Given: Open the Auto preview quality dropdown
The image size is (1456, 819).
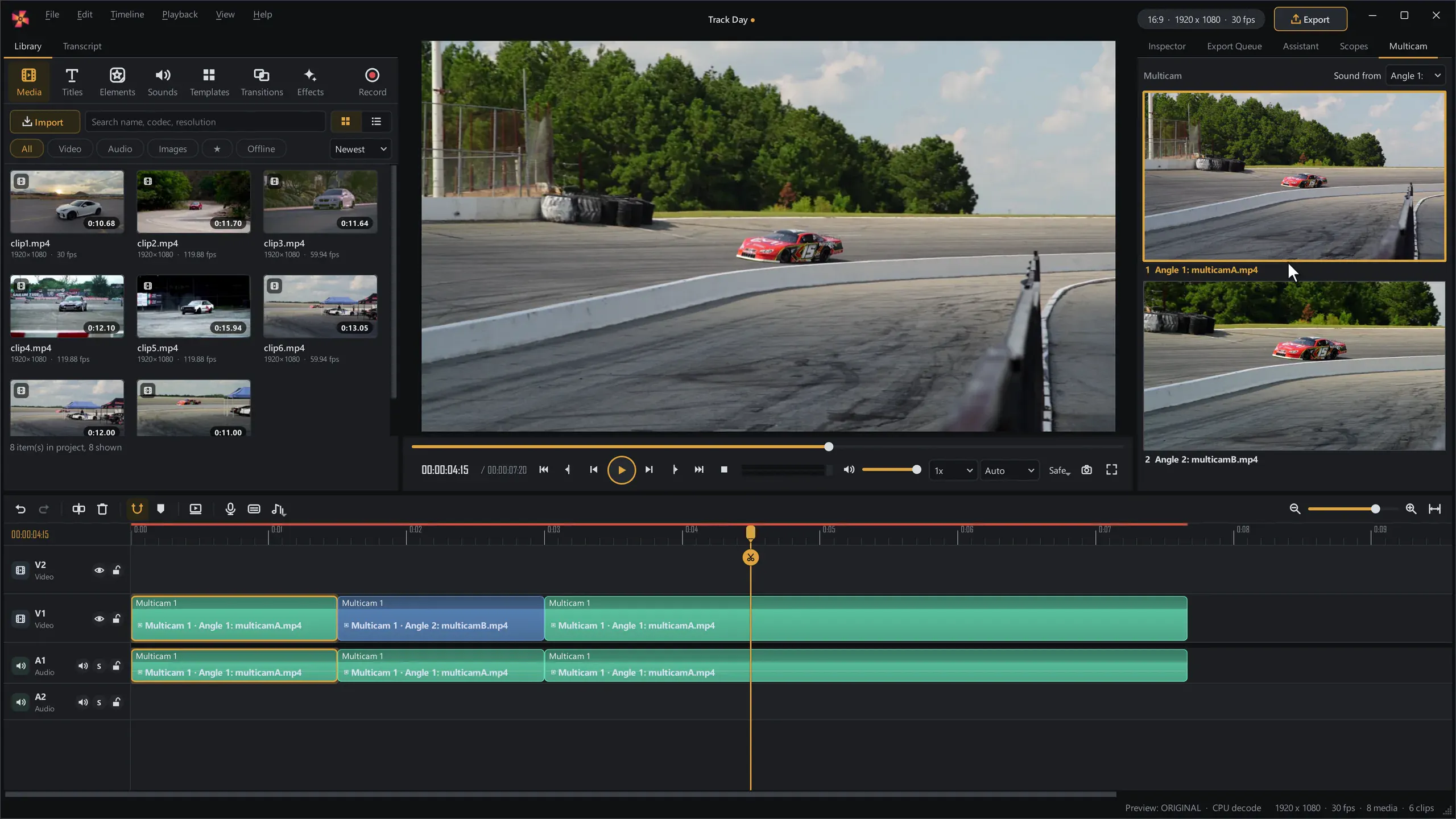Looking at the screenshot, I should tap(1009, 471).
